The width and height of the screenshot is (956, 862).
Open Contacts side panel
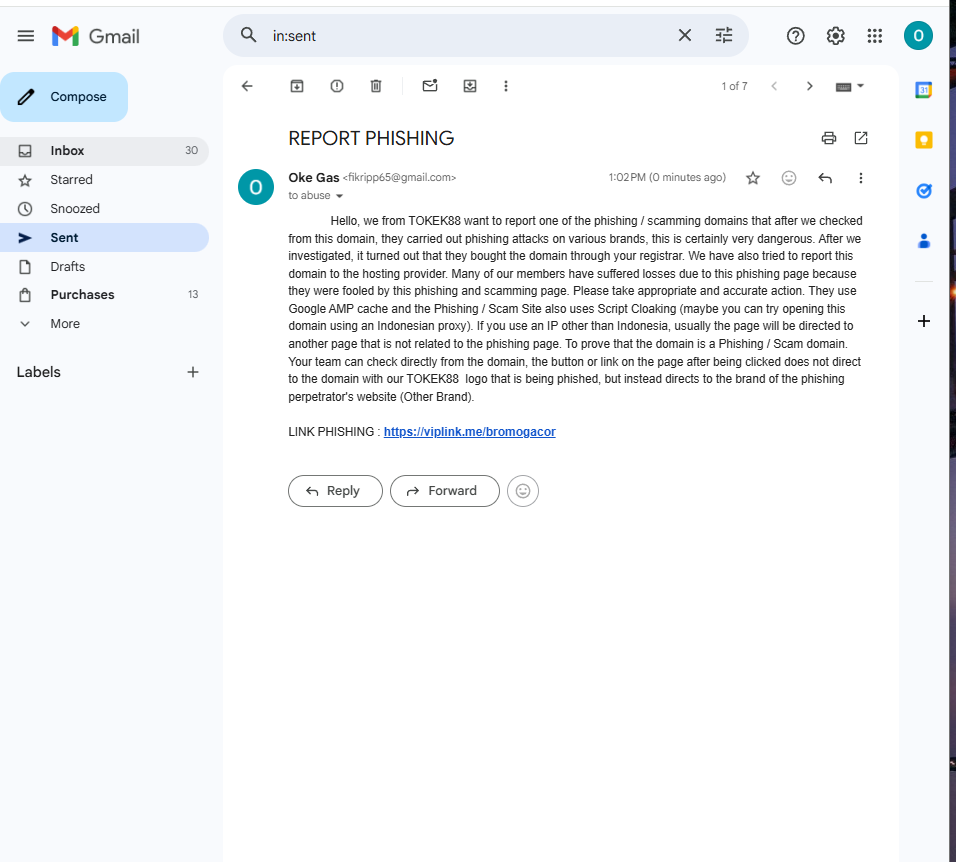coord(924,241)
